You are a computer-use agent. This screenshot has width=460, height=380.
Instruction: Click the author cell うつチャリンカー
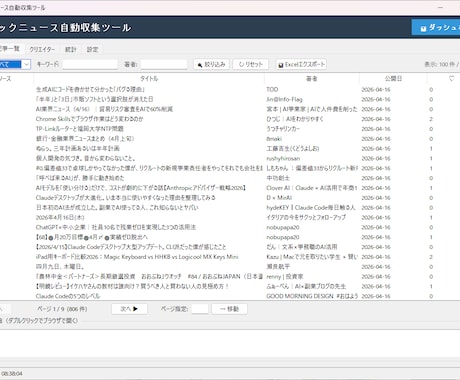coord(283,129)
